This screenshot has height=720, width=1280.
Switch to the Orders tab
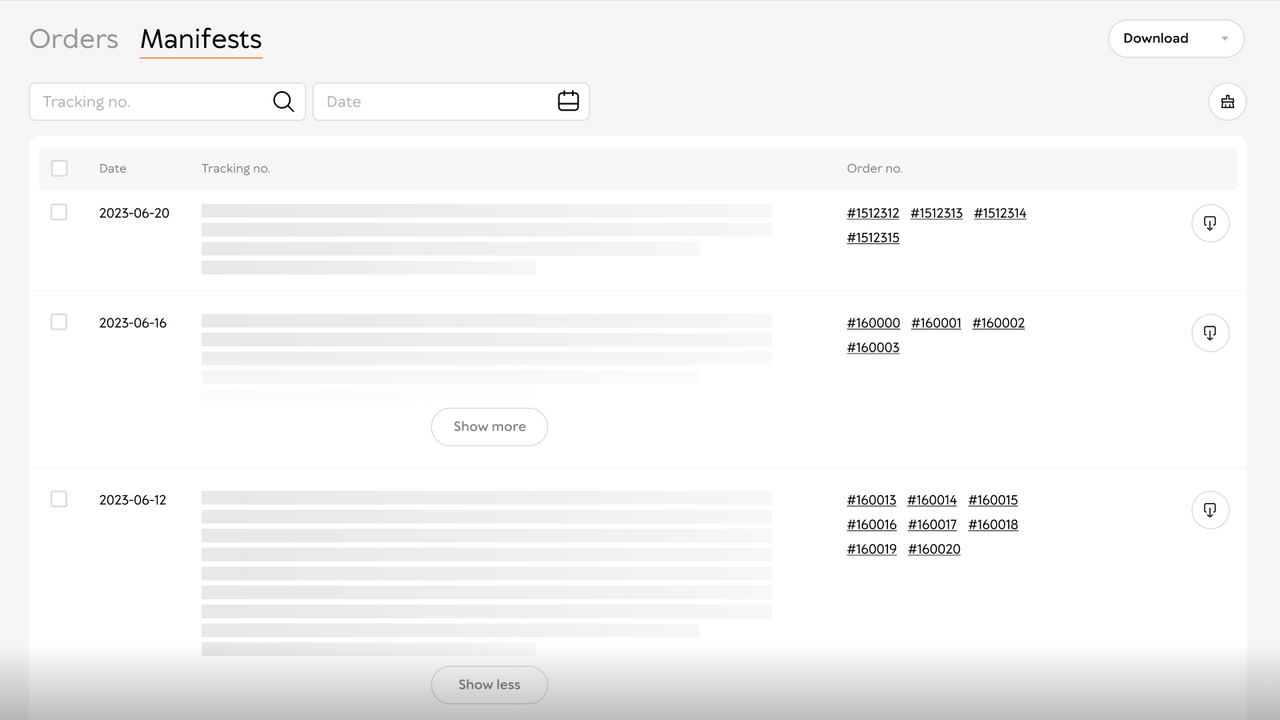pos(73,38)
